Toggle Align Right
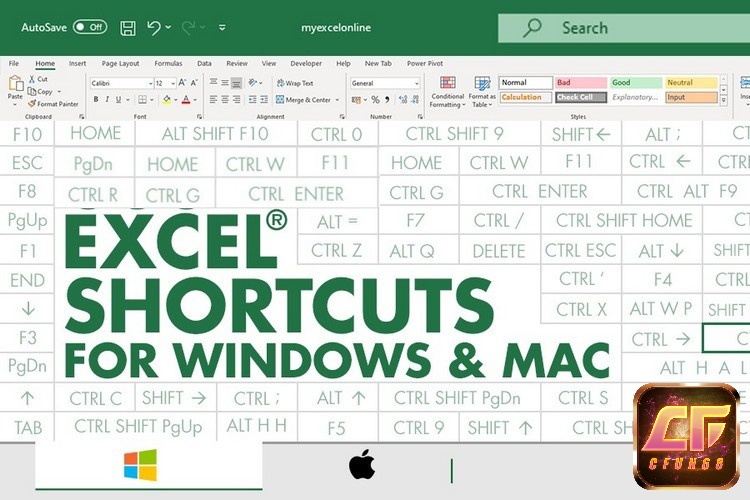Image resolution: width=750 pixels, height=500 pixels. (236, 100)
